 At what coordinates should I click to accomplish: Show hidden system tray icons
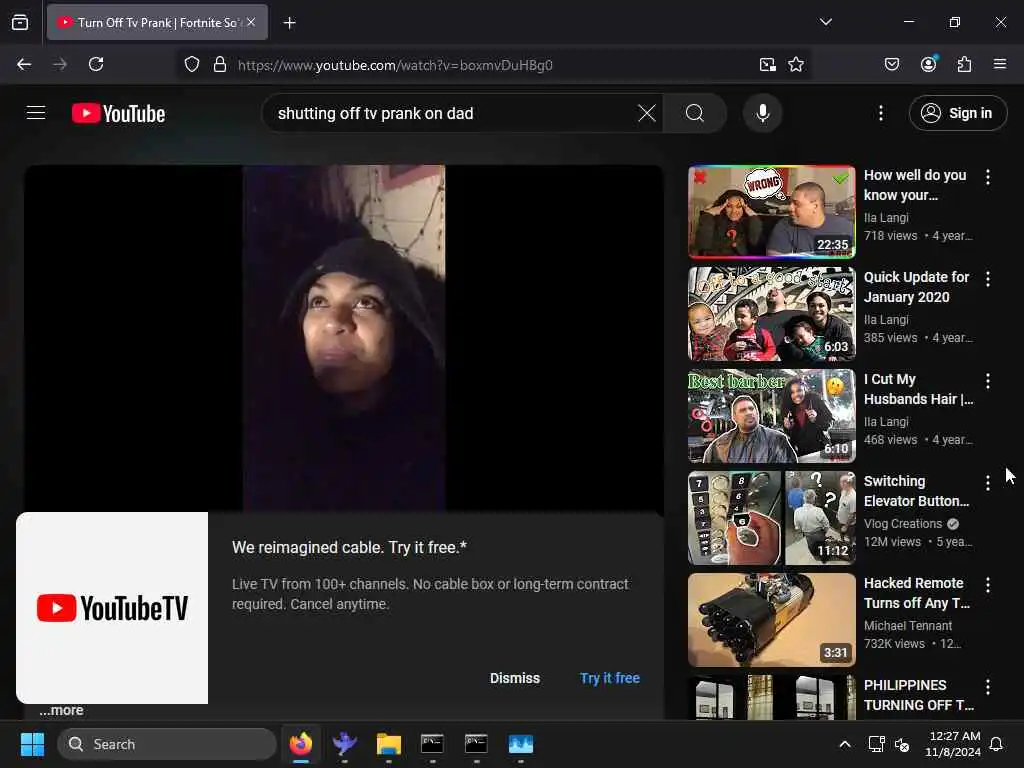pyautogui.click(x=844, y=744)
